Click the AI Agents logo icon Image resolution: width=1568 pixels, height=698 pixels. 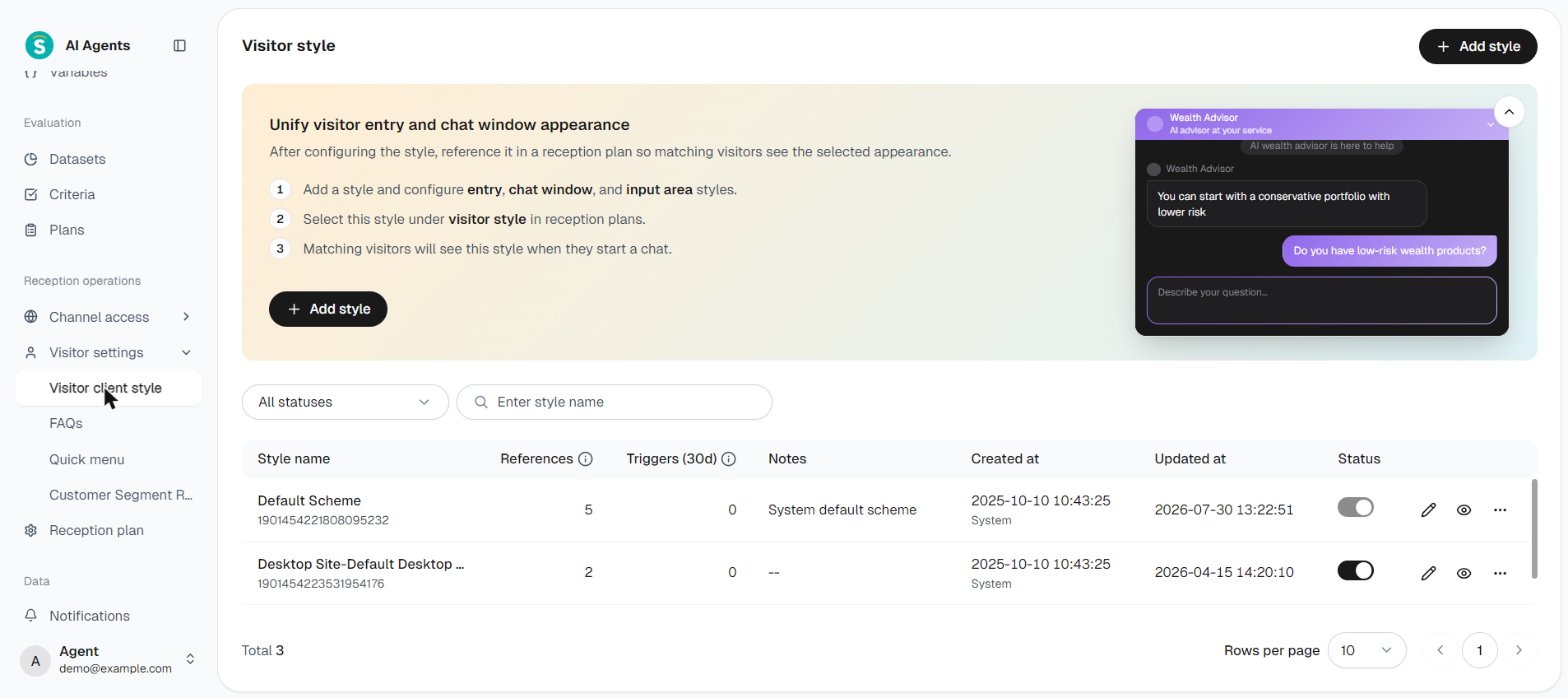[39, 45]
